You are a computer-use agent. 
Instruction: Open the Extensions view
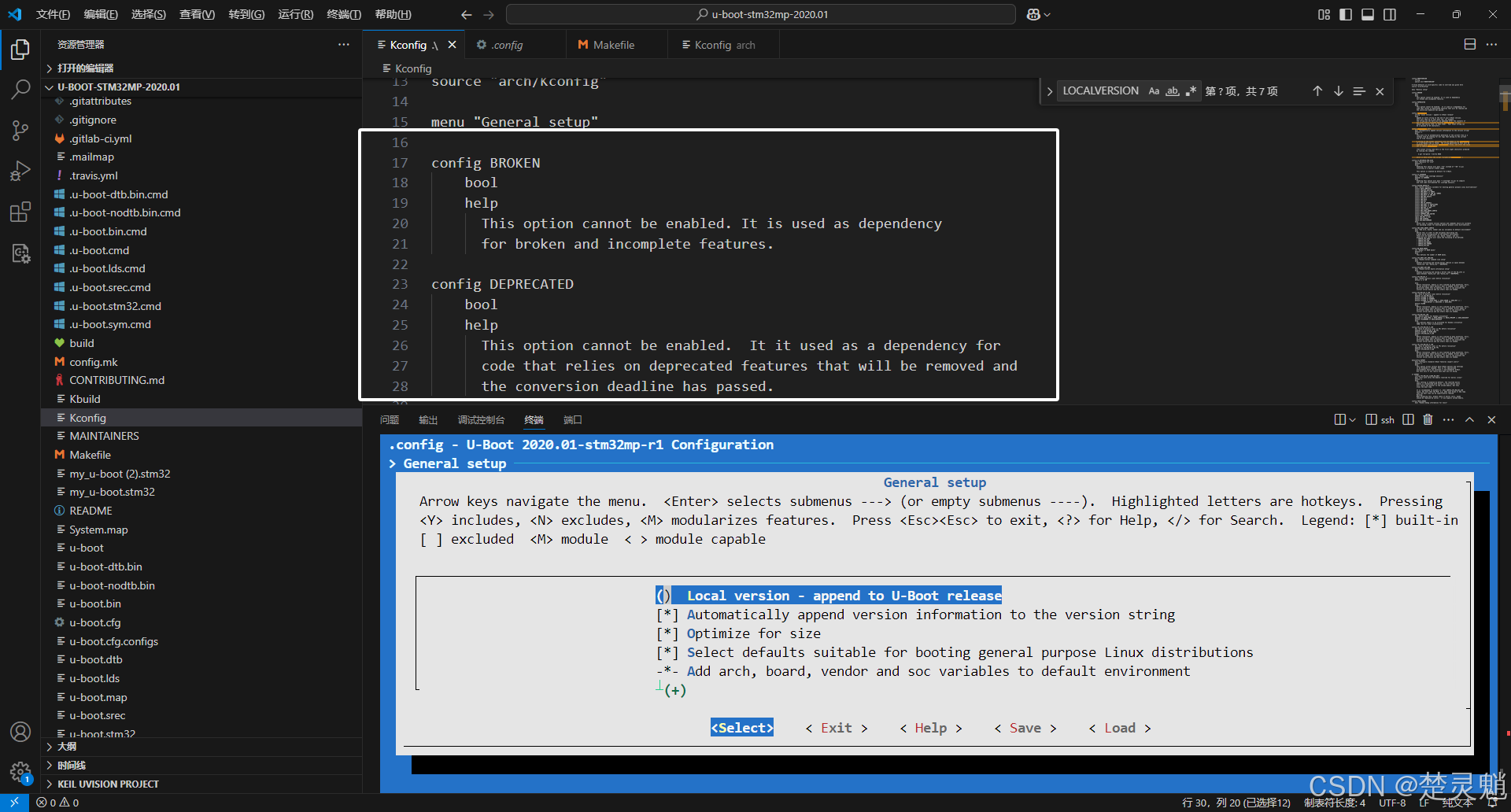coord(20,212)
